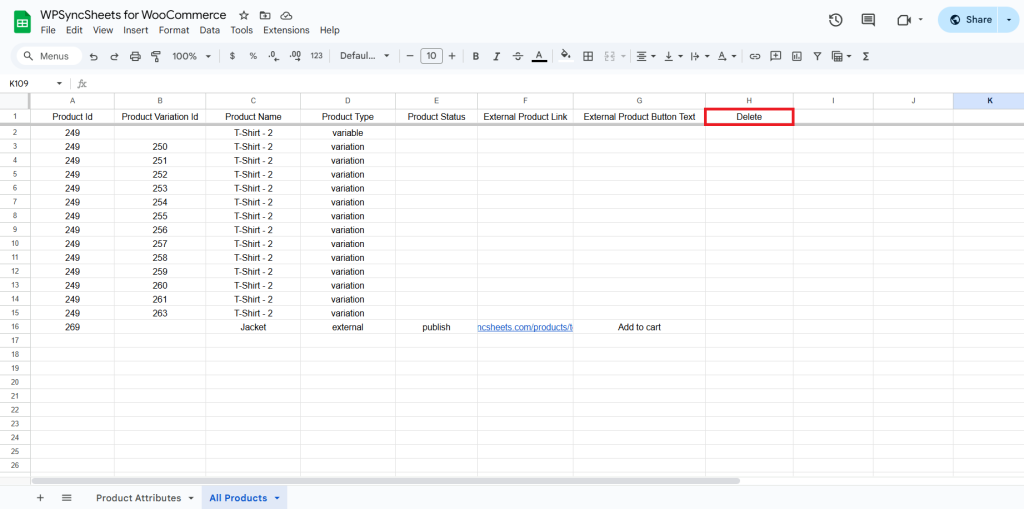Image resolution: width=1024 pixels, height=509 pixels.
Task: Increase font size with plus
Action: pos(452,56)
